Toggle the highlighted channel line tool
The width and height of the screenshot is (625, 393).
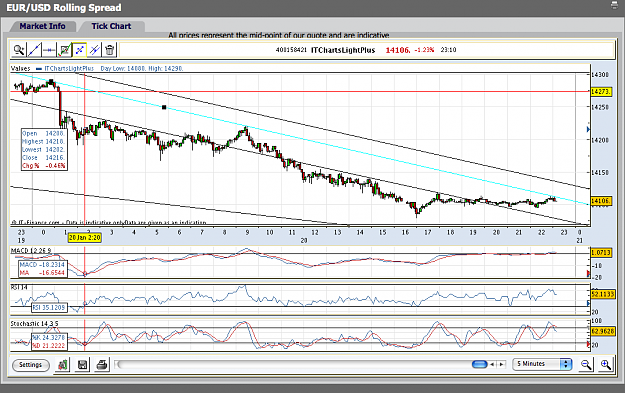coord(79,50)
